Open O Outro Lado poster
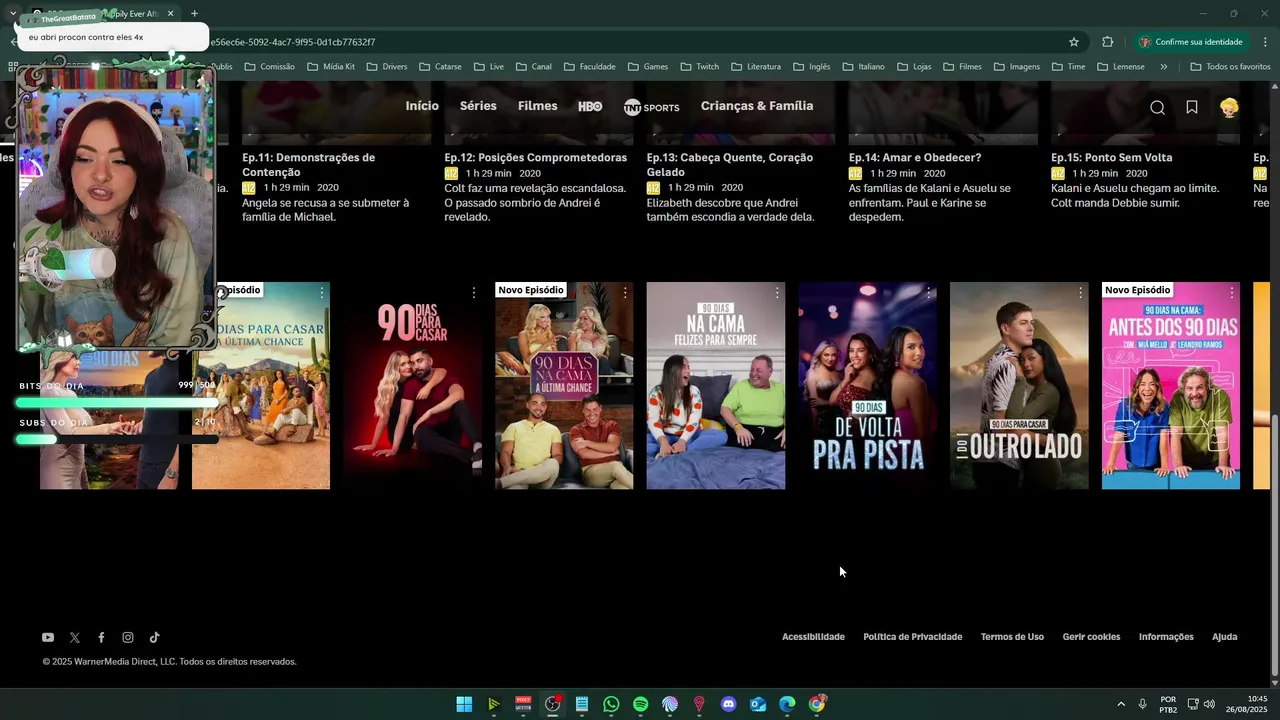This screenshot has height=720, width=1280. coord(1019,385)
